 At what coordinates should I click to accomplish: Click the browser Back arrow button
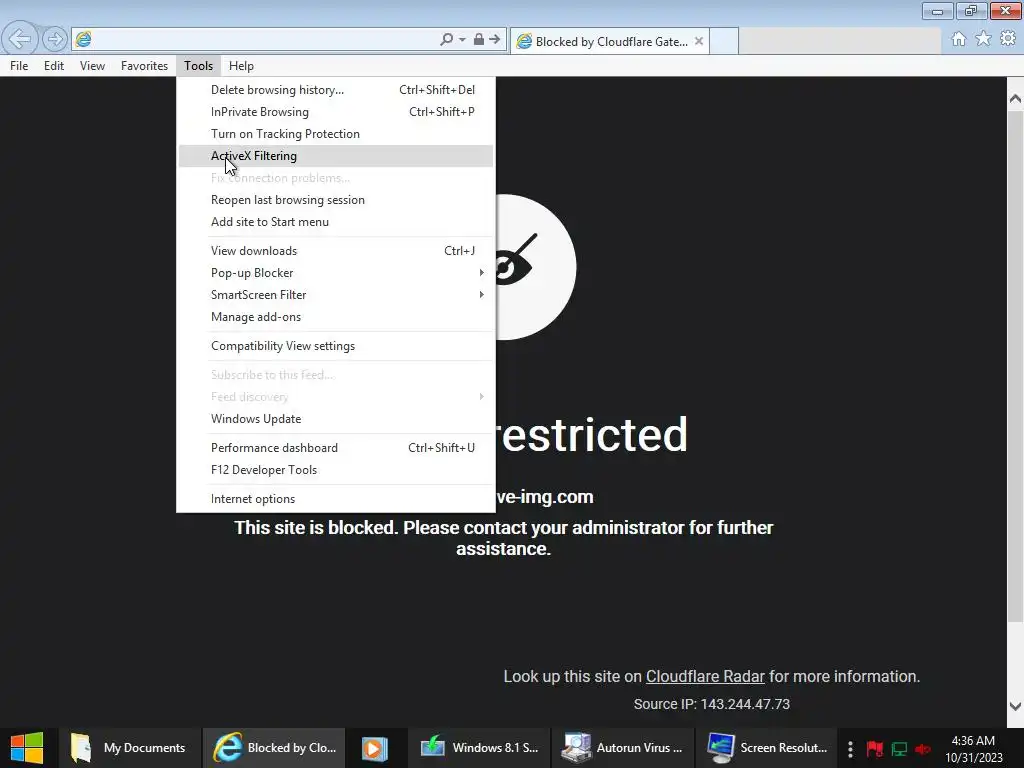[20, 39]
